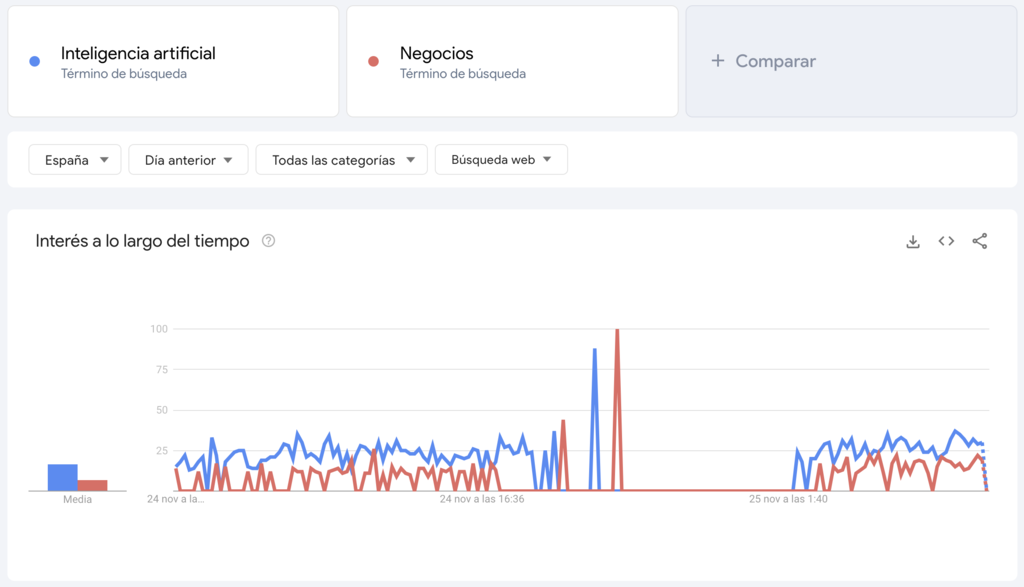Open the embed code view
This screenshot has width=1024, height=587.
[x=945, y=241]
